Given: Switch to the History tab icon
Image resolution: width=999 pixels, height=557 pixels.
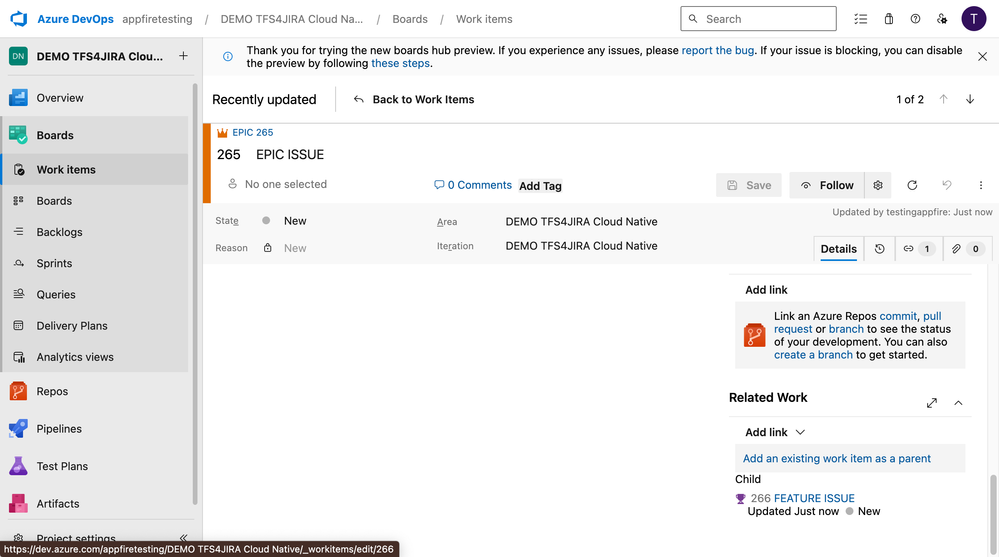Looking at the screenshot, I should click(x=879, y=249).
